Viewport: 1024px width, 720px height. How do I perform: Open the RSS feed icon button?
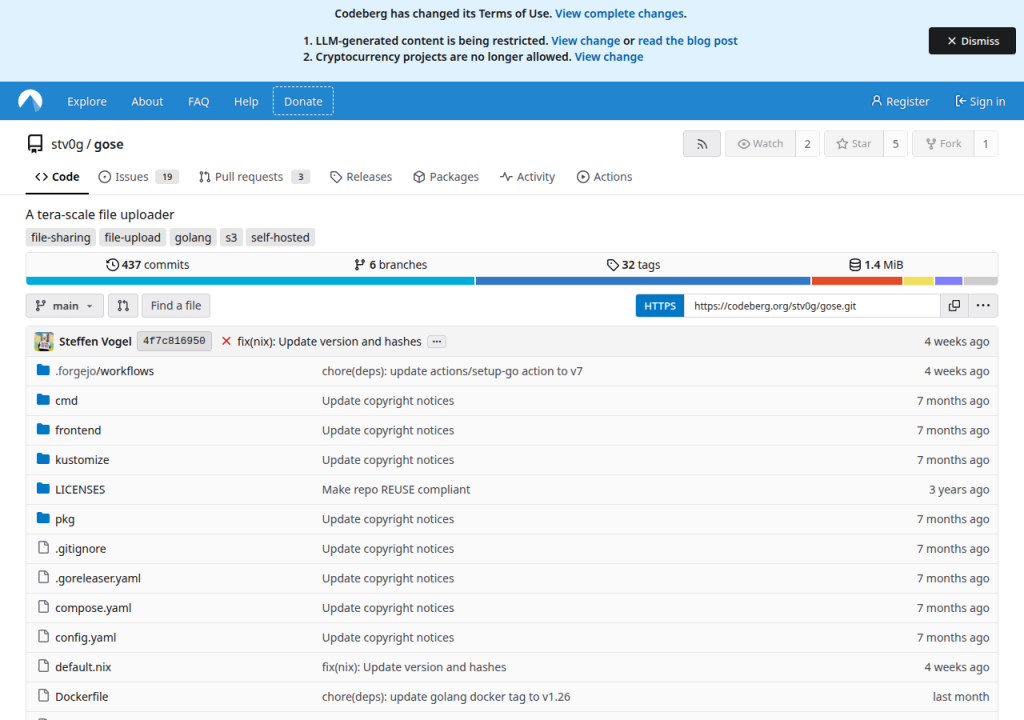coord(701,144)
